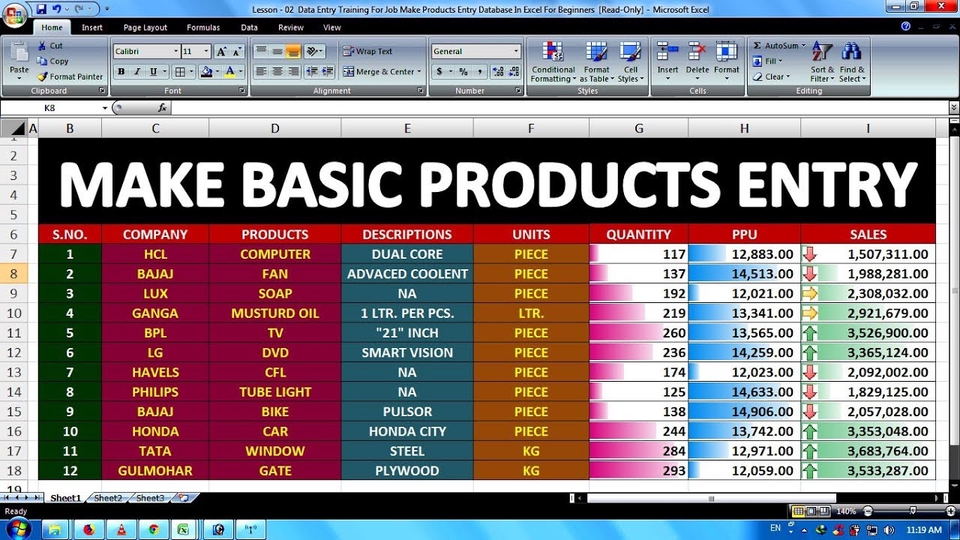This screenshot has height=540, width=960.
Task: Open the Format cells menu icon
Action: tap(727, 53)
